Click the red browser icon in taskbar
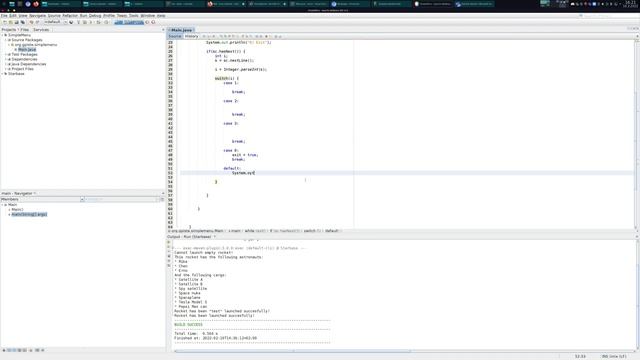 36,4
